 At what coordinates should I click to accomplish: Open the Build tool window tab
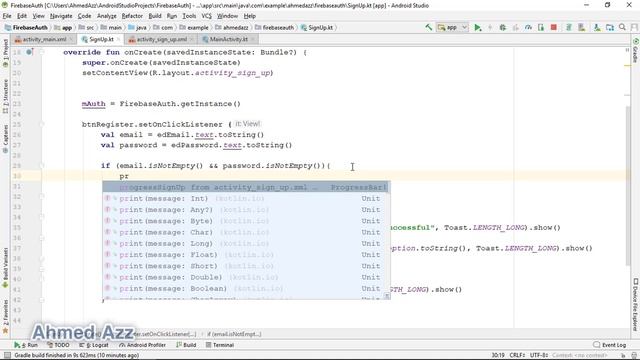click(186, 345)
